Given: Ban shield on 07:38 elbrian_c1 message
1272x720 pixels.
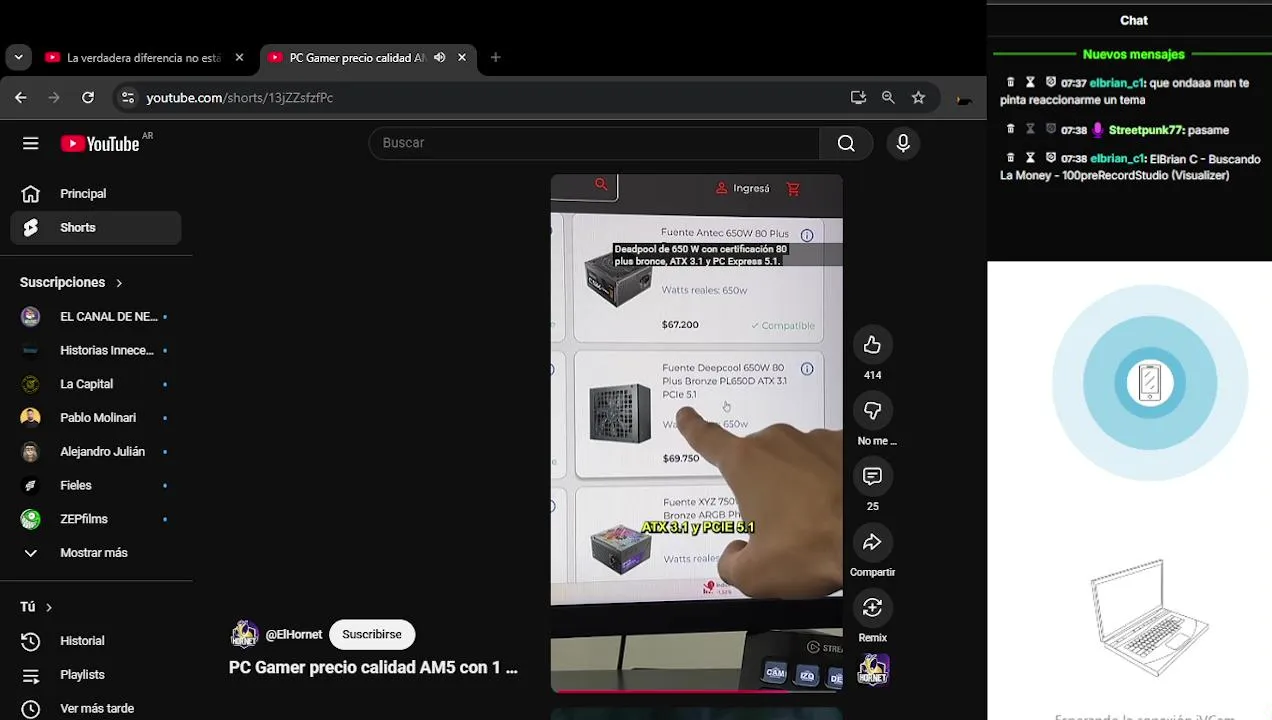Looking at the screenshot, I should [1050, 158].
